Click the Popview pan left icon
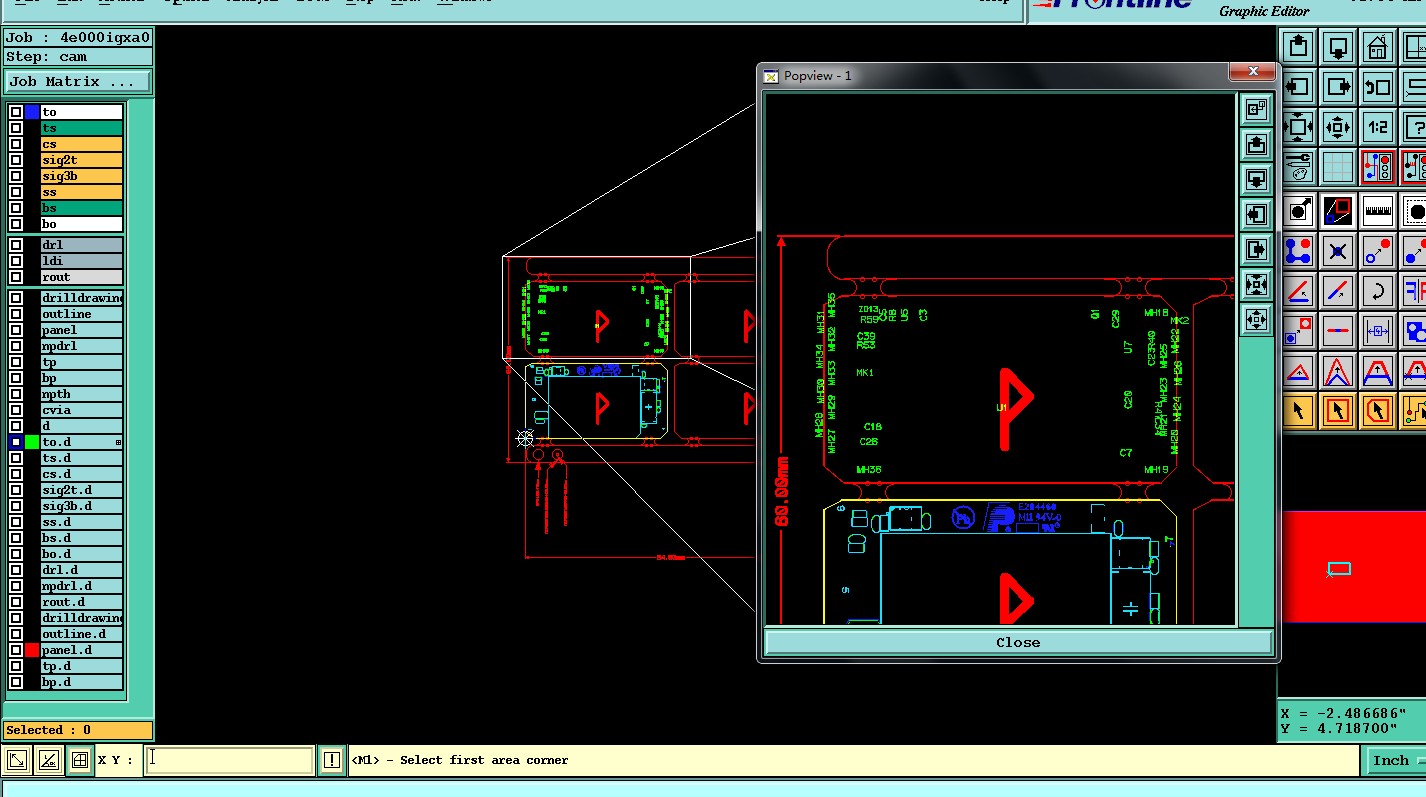The height and width of the screenshot is (797, 1426). pyautogui.click(x=1257, y=214)
